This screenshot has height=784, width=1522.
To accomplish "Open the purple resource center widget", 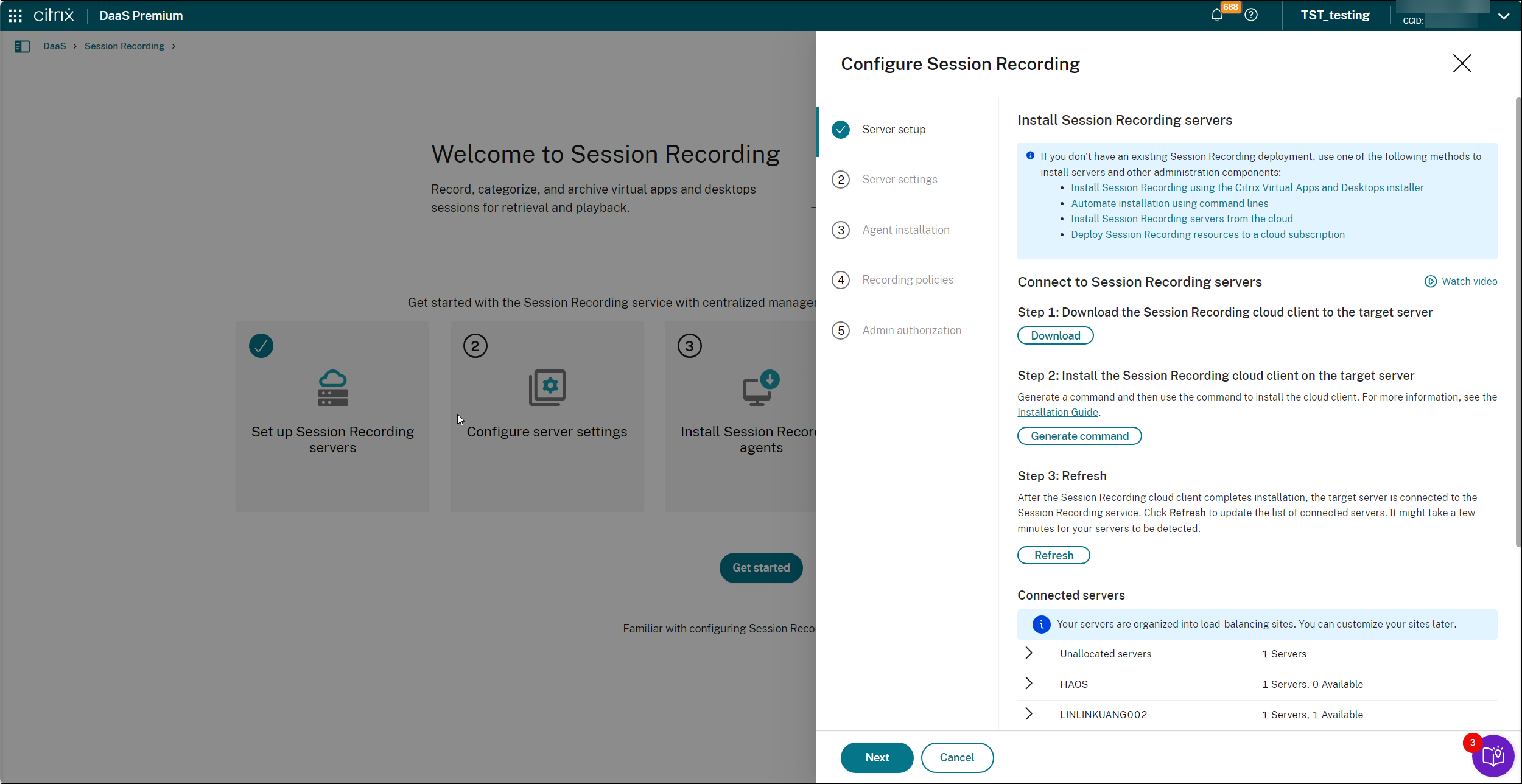I will tap(1493, 756).
